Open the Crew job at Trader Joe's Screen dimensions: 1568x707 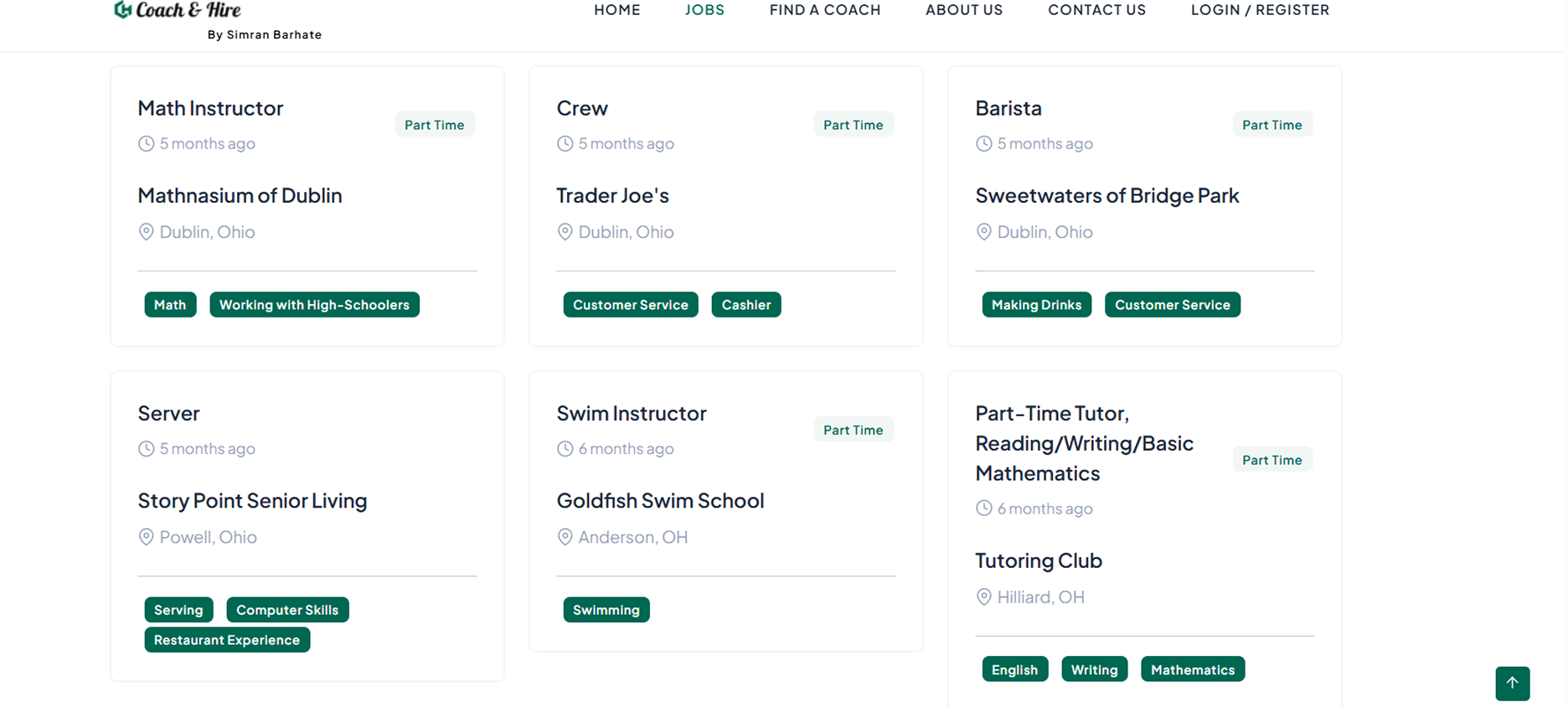point(582,108)
